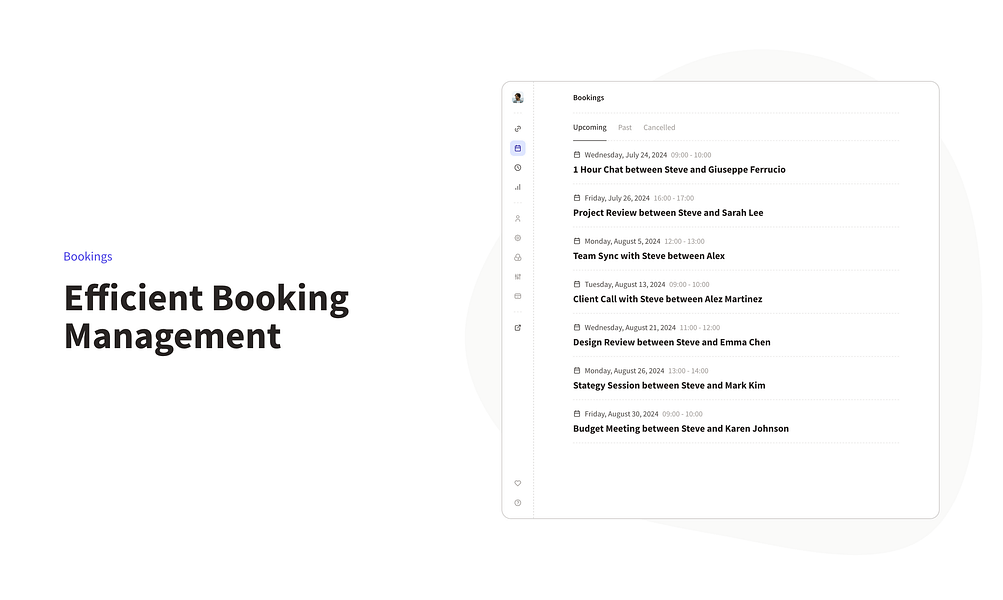Open the gear settings icon
This screenshot has width=1003, height=600.
[517, 238]
